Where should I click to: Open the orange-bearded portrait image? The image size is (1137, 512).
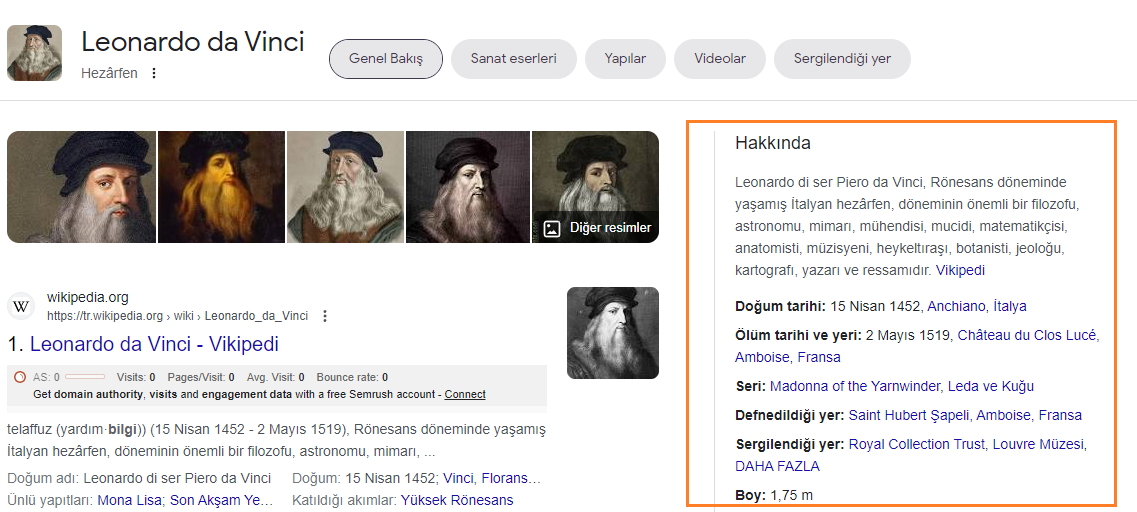pyautogui.click(x=221, y=186)
